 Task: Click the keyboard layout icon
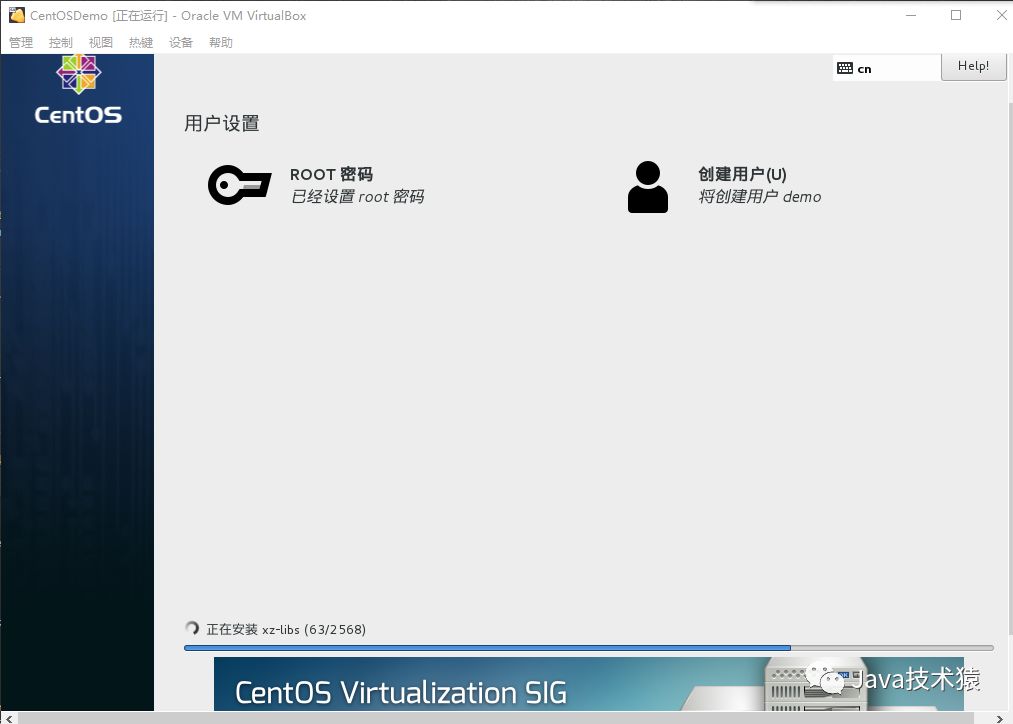844,68
